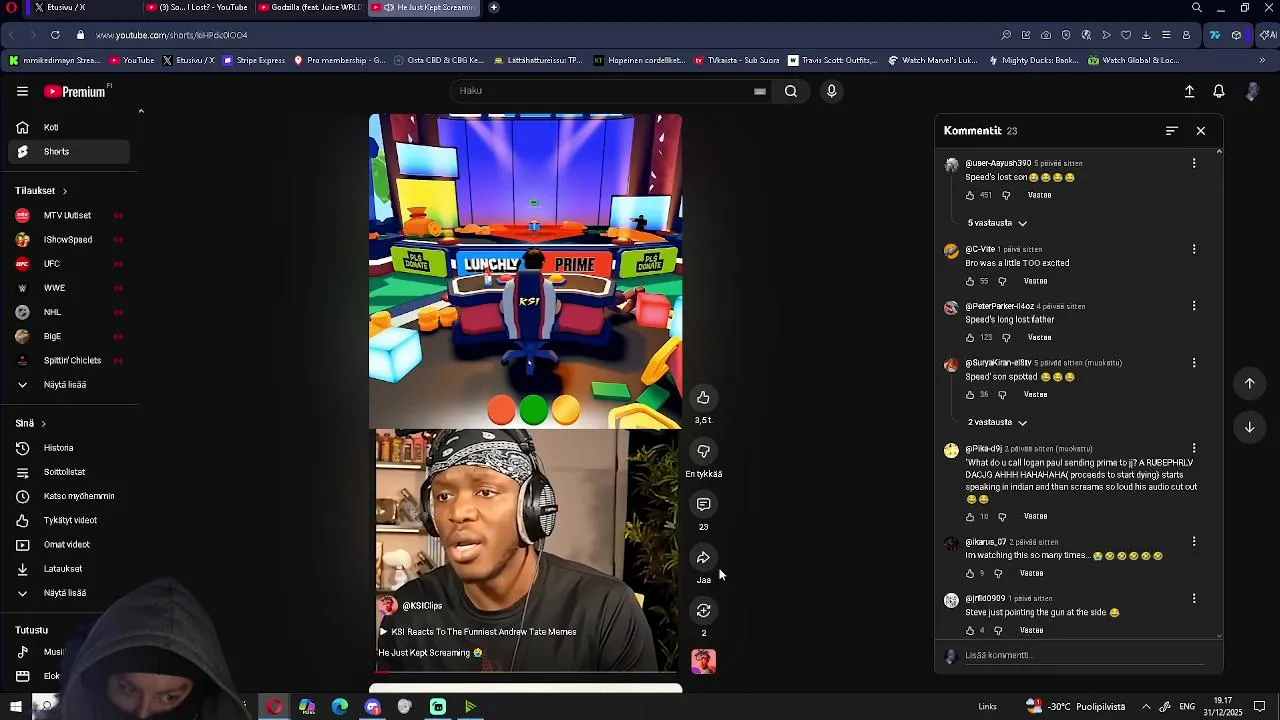Open the create/upload button in the YouTube header
Image resolution: width=1280 pixels, height=720 pixels.
point(1189,91)
